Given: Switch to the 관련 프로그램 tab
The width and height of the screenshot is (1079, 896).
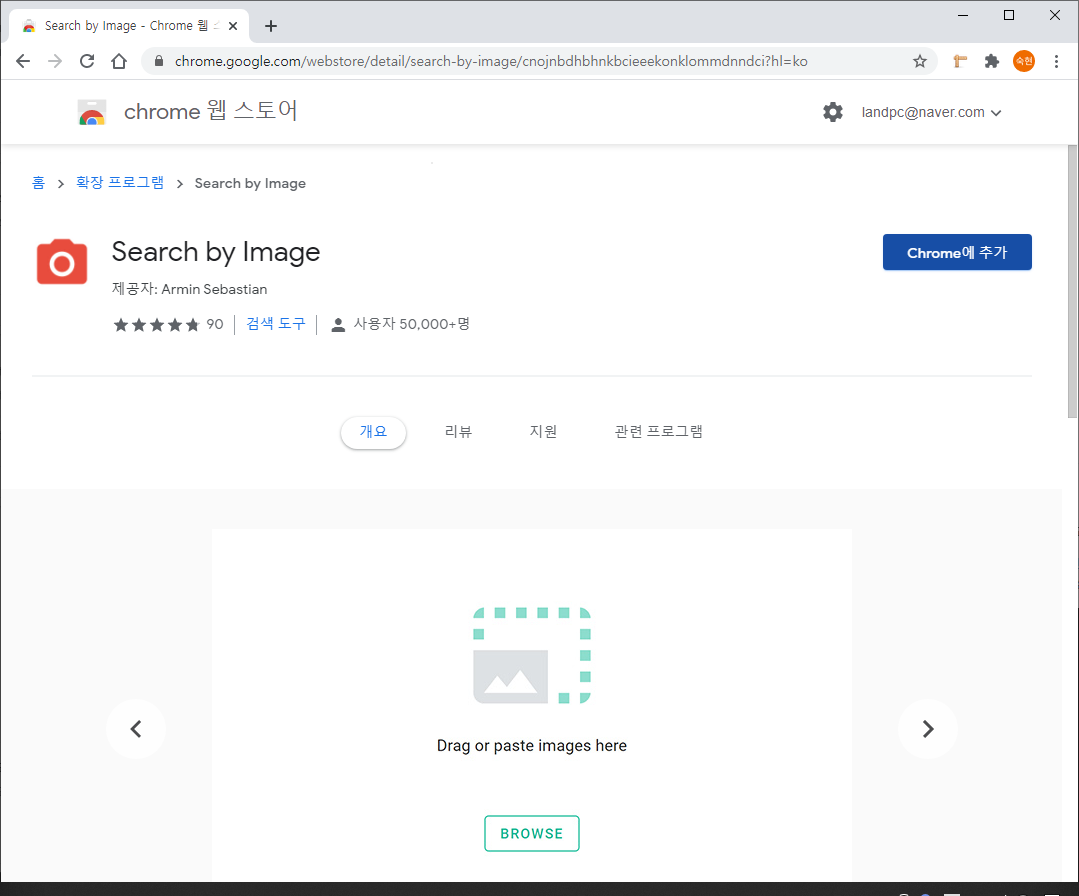Looking at the screenshot, I should tap(659, 431).
